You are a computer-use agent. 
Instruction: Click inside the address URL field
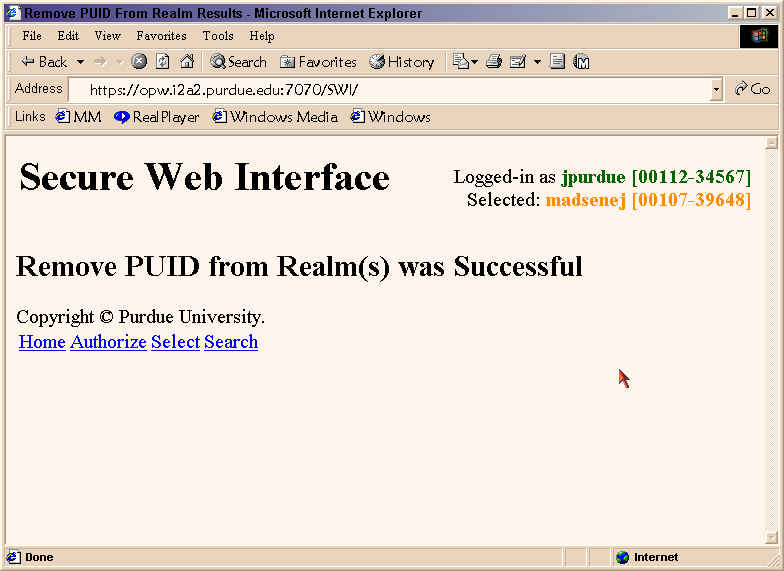coord(400,89)
